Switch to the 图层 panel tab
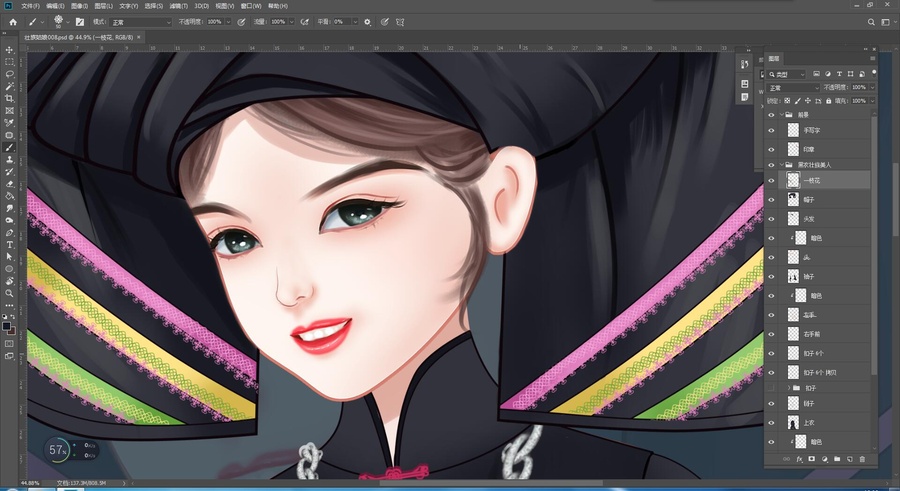Image resolution: width=900 pixels, height=491 pixels. 774,59
